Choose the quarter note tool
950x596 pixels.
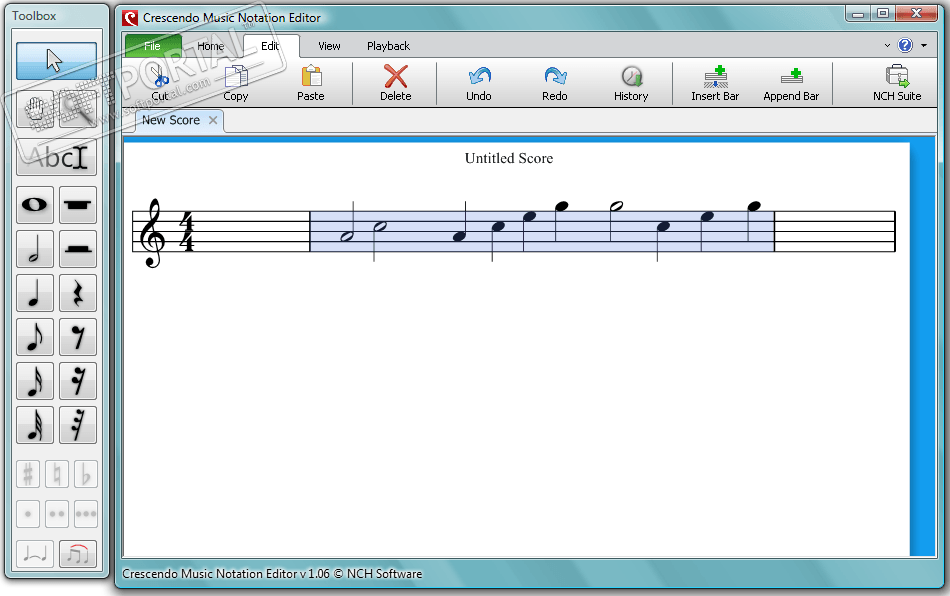tap(35, 293)
